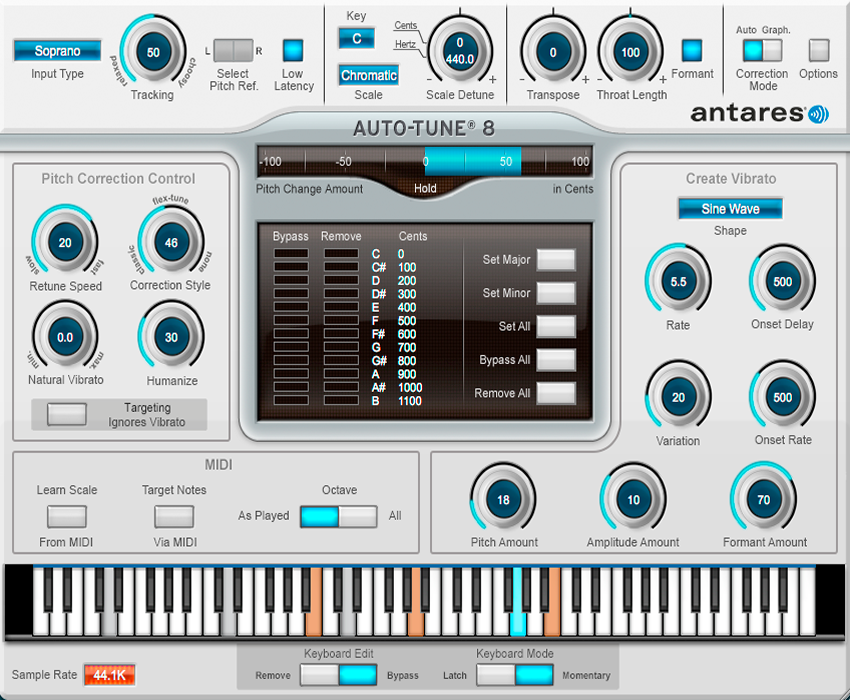This screenshot has width=850, height=700.
Task: Click the Variation knob
Action: (x=678, y=397)
